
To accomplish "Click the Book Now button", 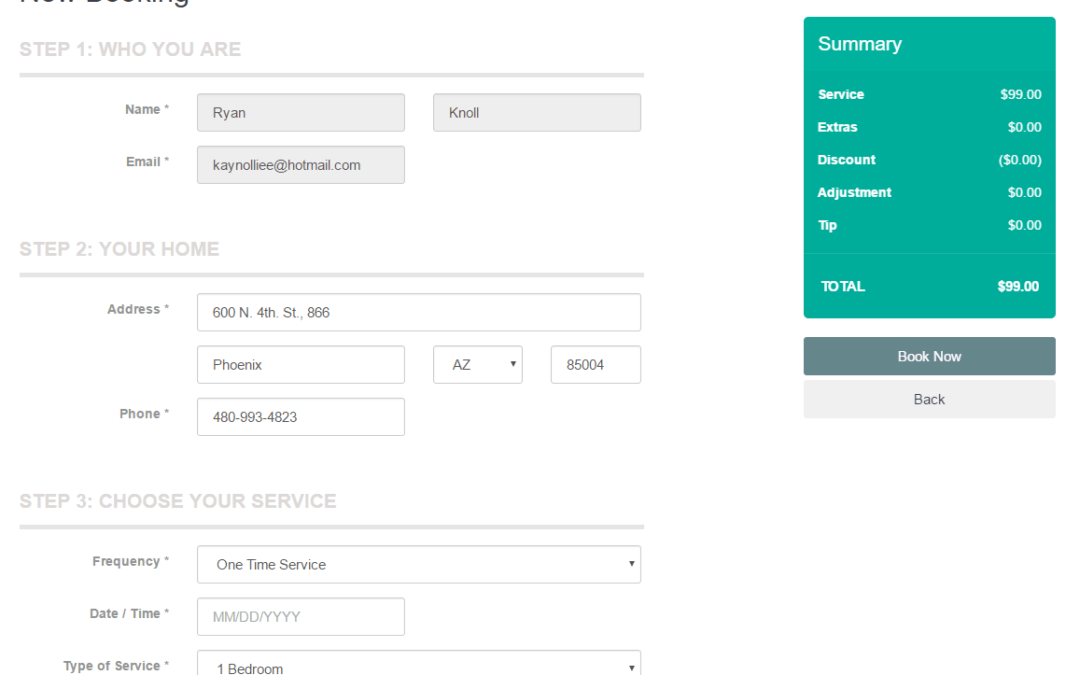I will pos(929,356).
